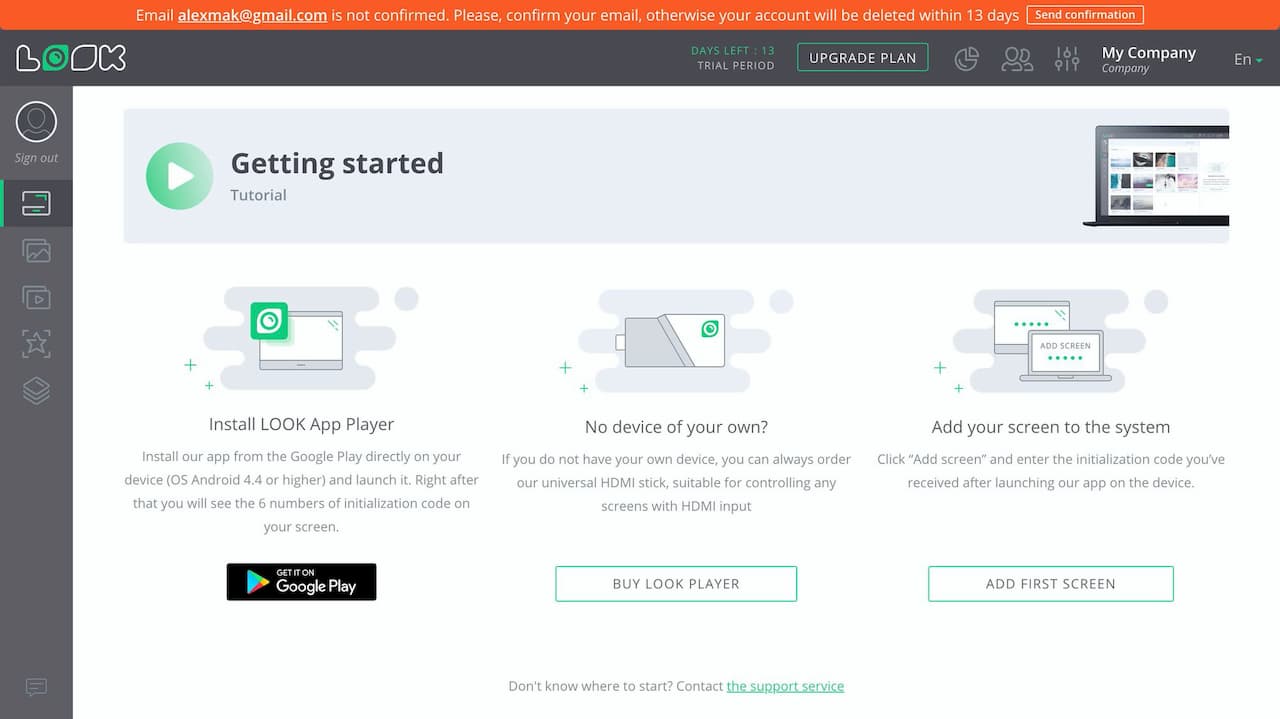Viewport: 1280px width, 719px height.
Task: Click Send confirmation button
Action: [1085, 15]
